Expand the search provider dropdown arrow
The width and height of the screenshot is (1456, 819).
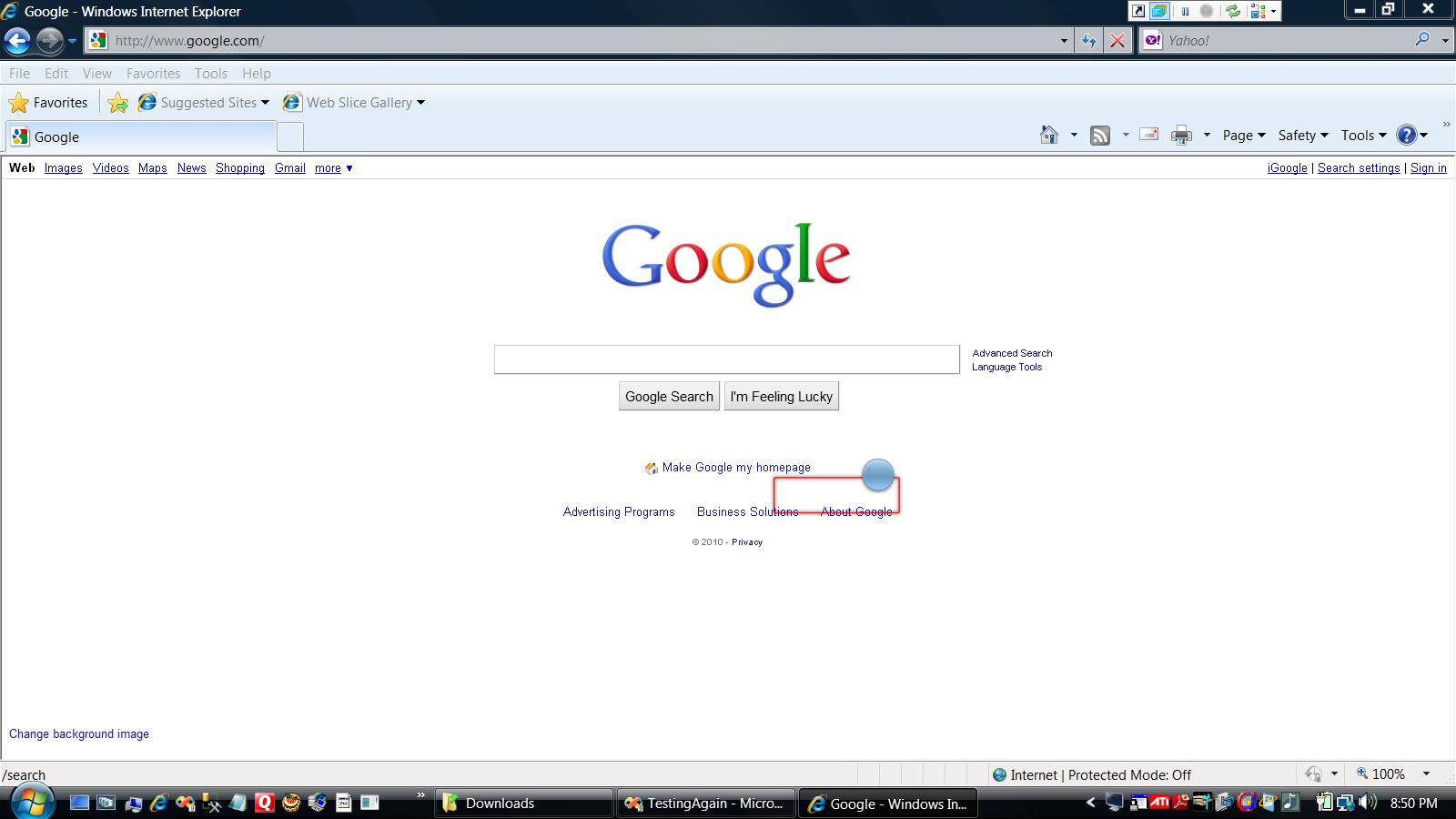tap(1444, 41)
